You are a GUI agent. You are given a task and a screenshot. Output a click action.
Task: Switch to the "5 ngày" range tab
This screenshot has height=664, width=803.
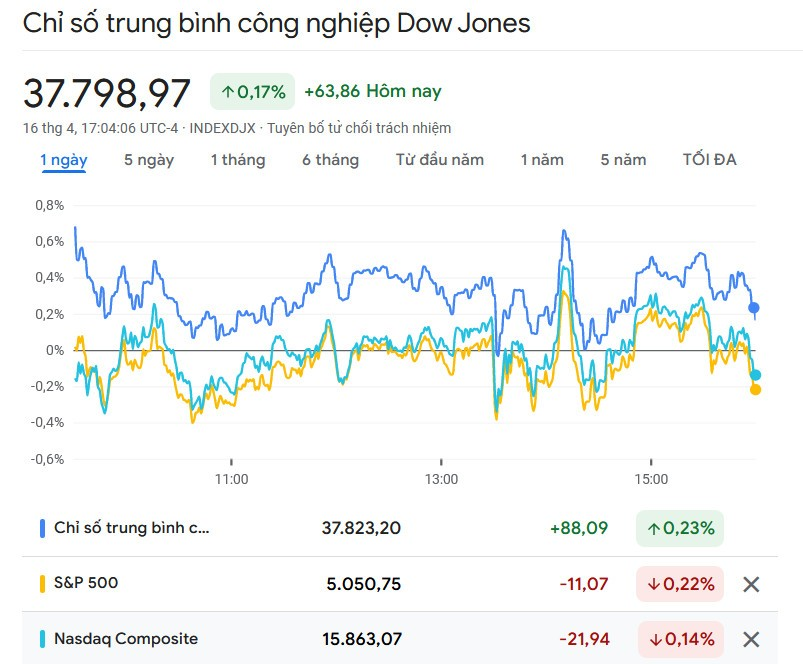click(149, 160)
